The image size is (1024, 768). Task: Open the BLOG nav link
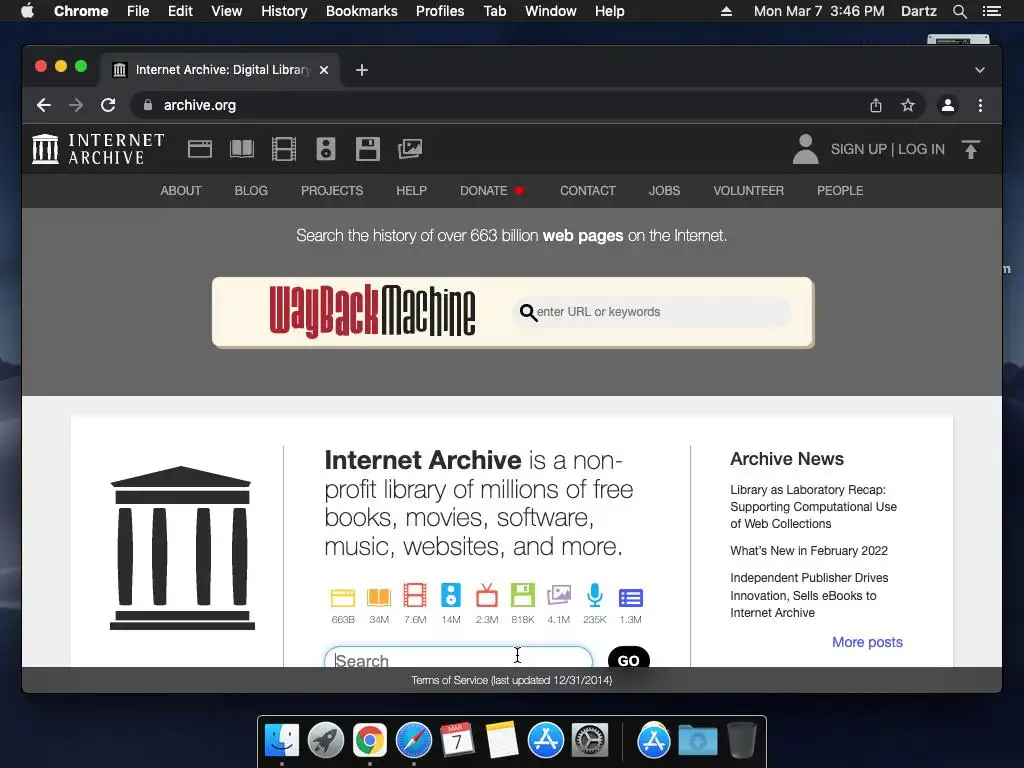[x=251, y=191]
